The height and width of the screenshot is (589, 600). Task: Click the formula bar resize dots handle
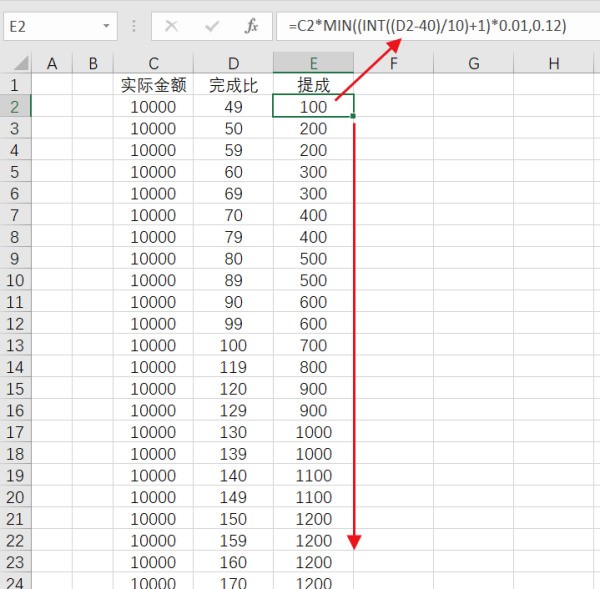[x=135, y=26]
